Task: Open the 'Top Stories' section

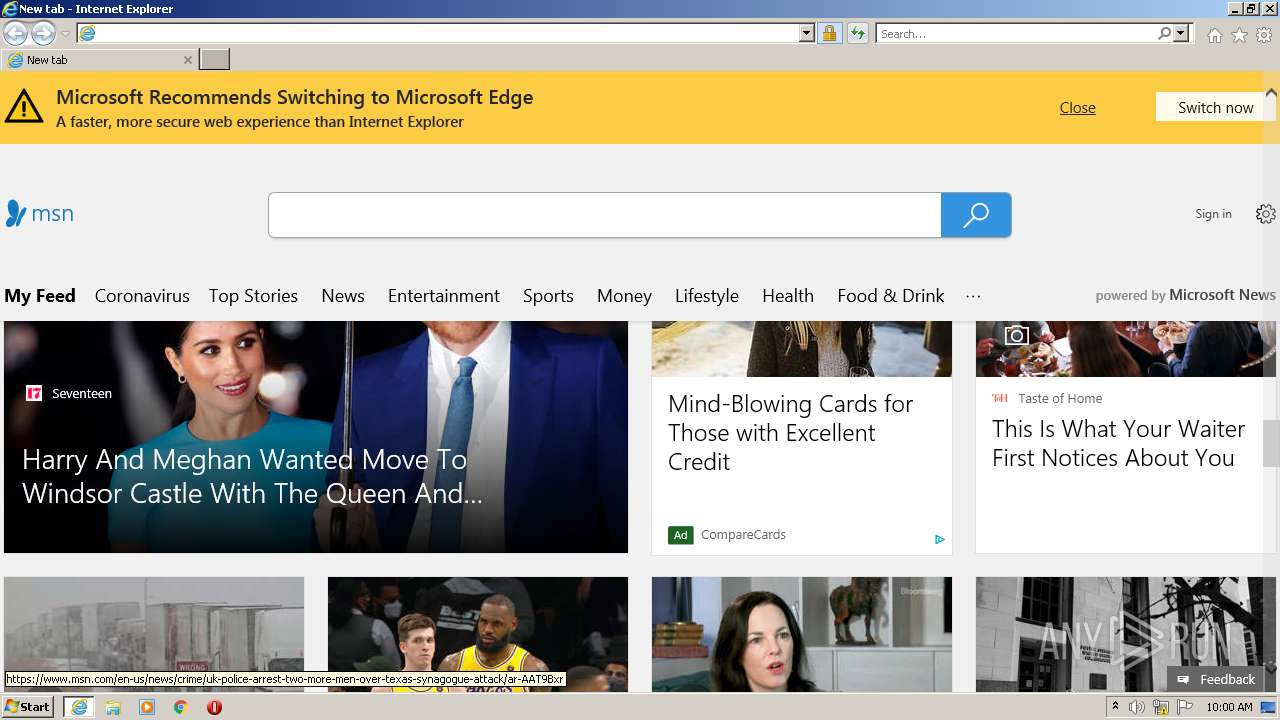Action: [x=253, y=296]
